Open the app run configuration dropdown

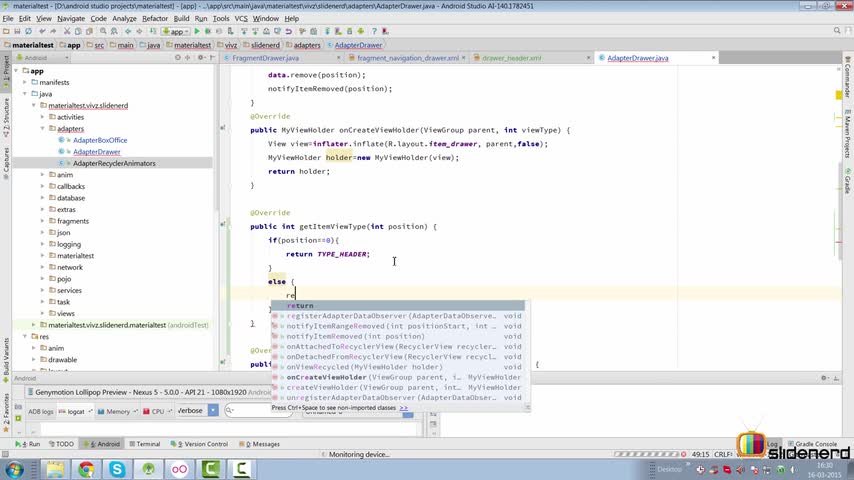pyautogui.click(x=177, y=31)
